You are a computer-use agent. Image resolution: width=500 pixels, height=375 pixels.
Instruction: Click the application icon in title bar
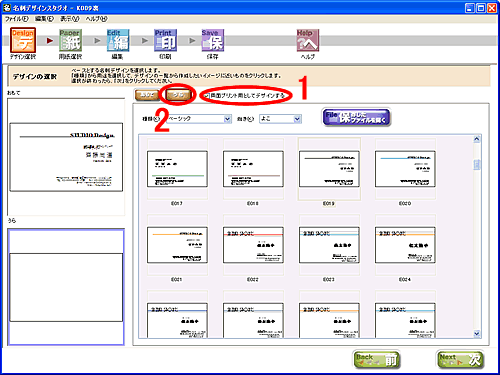pos(7,8)
